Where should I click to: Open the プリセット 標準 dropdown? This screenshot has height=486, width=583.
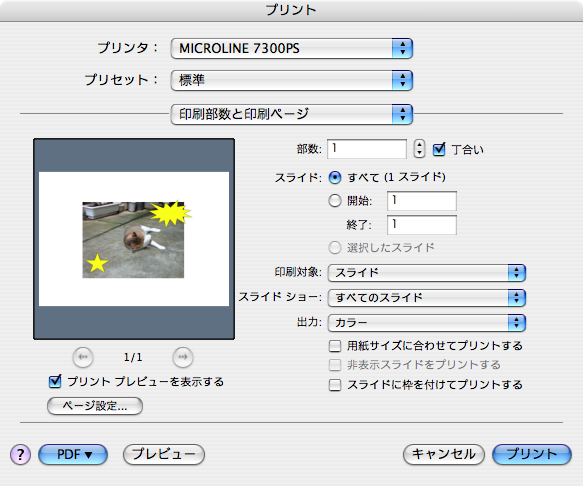[292, 80]
